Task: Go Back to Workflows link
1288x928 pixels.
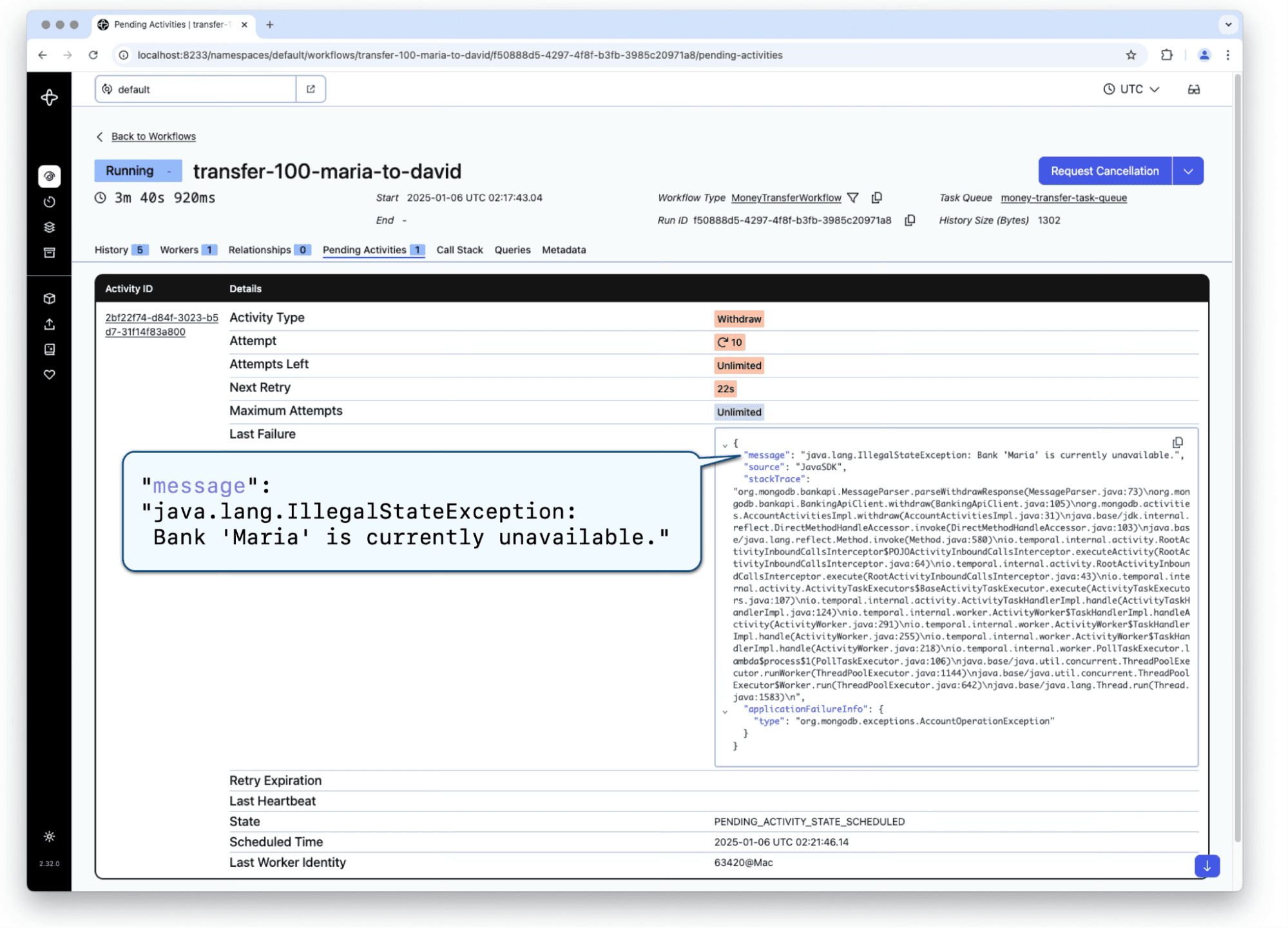Action: pos(153,137)
